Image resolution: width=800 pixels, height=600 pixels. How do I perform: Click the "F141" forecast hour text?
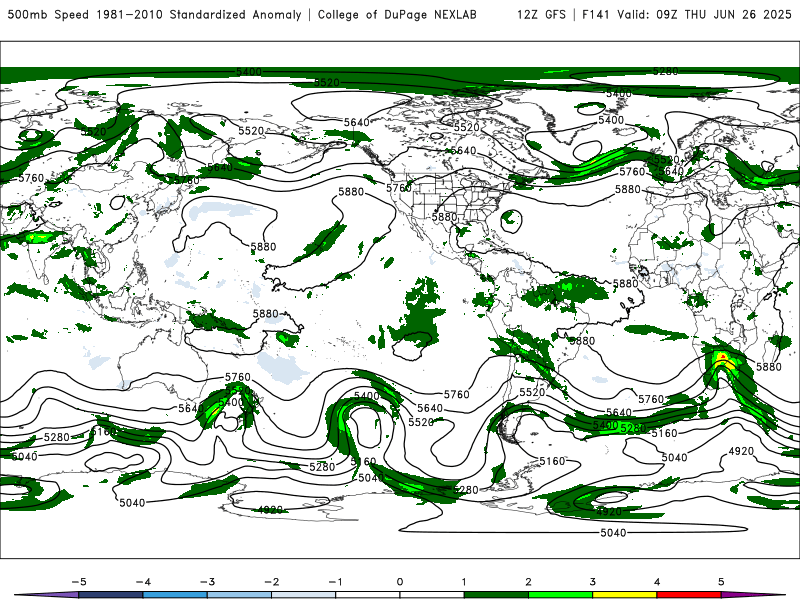[596, 14]
